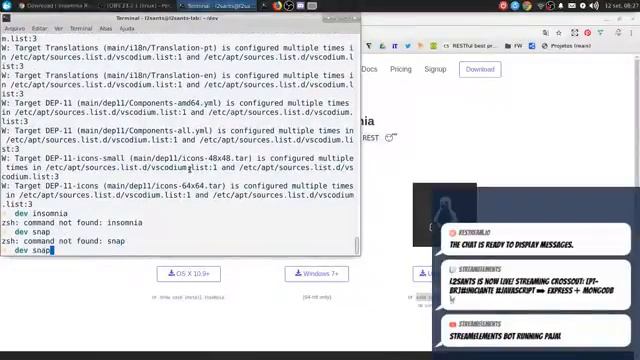
Task: Open the Projetos bookmark
Action: [x=566, y=46]
